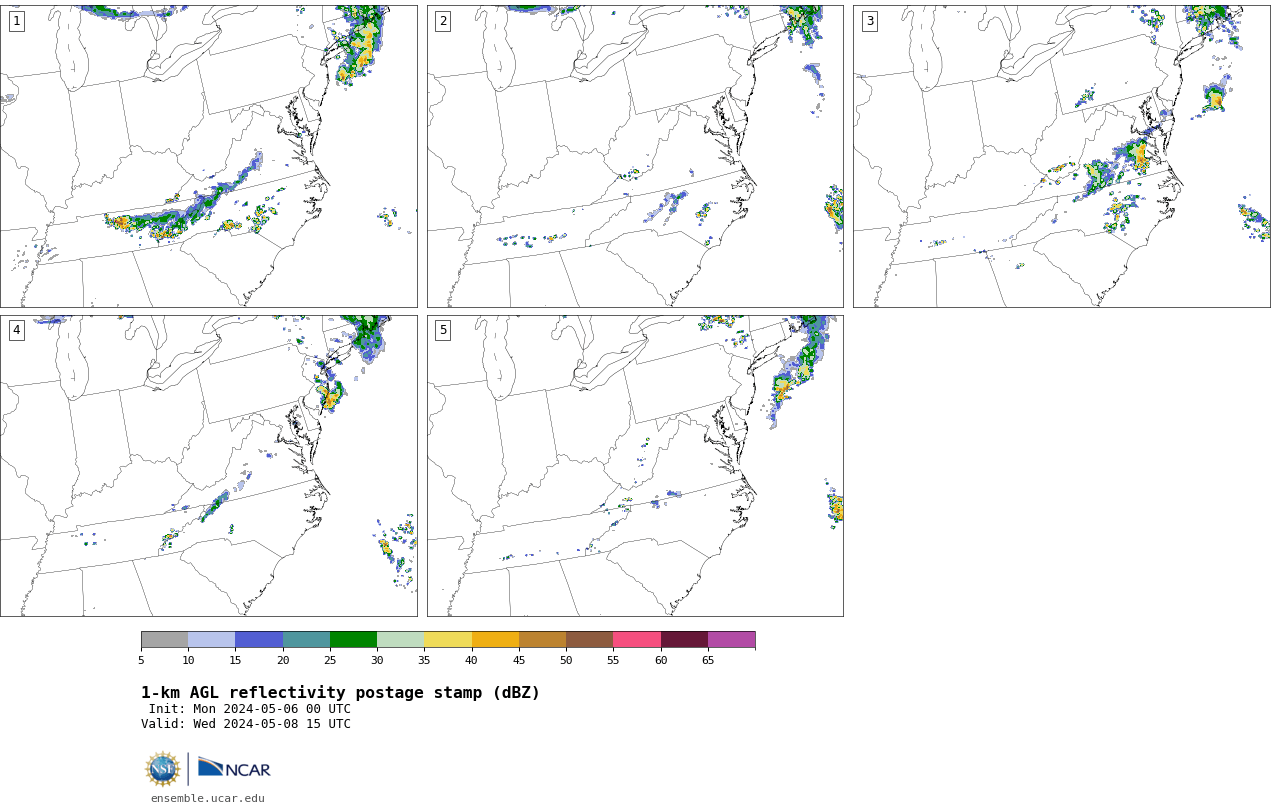Select the yellow 35-40 dBZ swatch
The image size is (1280, 809).
[x=448, y=640]
